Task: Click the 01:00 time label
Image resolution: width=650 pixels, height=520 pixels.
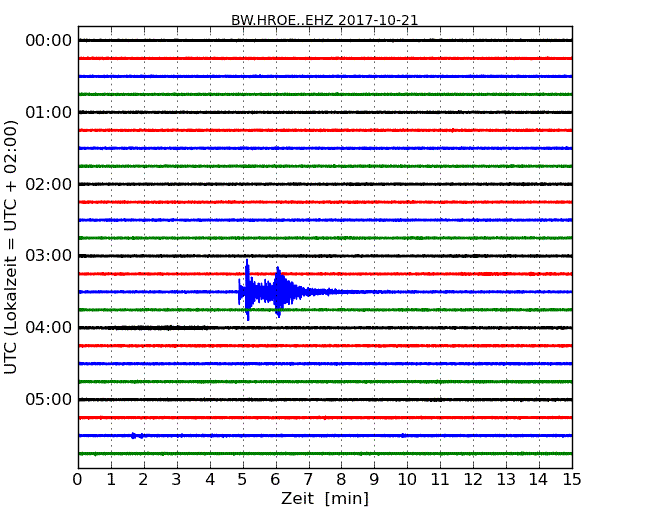Action: click(x=49, y=112)
